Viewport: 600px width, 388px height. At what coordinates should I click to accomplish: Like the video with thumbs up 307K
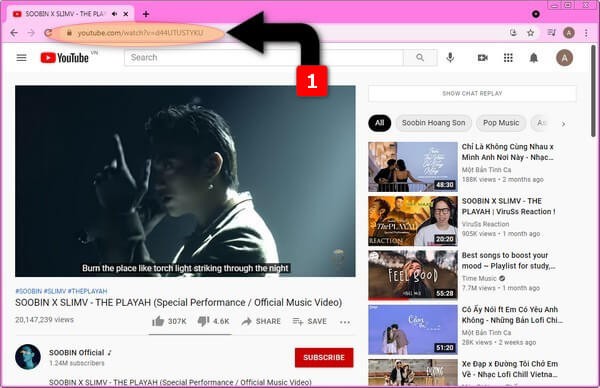169,321
